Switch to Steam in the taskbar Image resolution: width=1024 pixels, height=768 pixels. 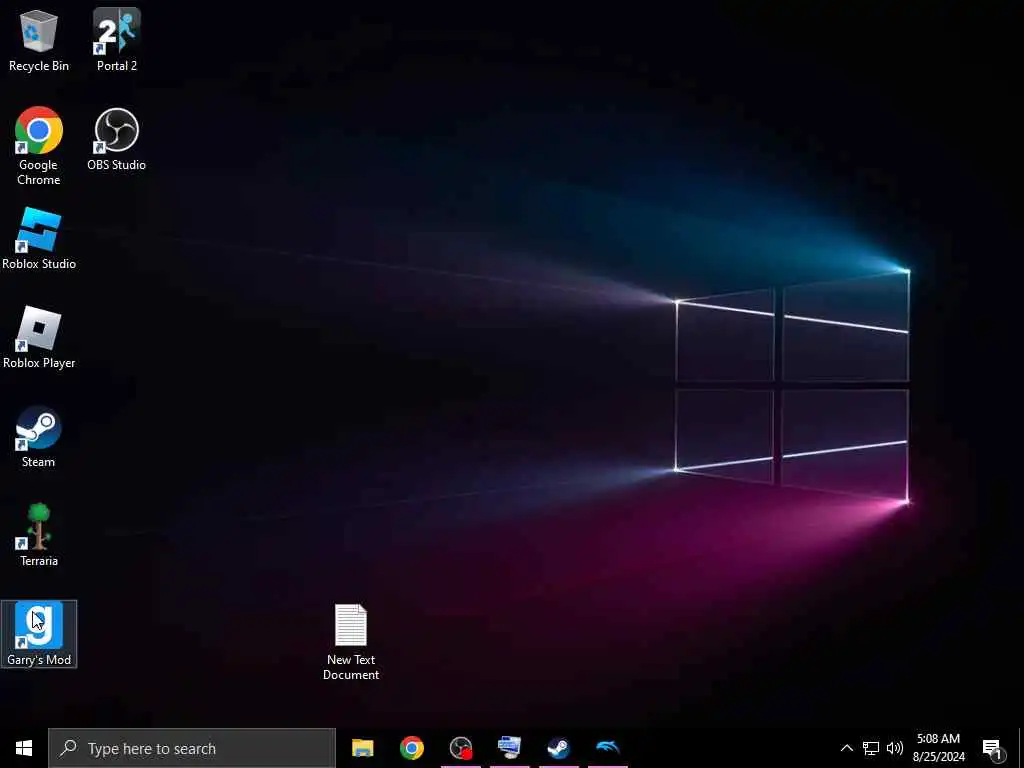[558, 748]
